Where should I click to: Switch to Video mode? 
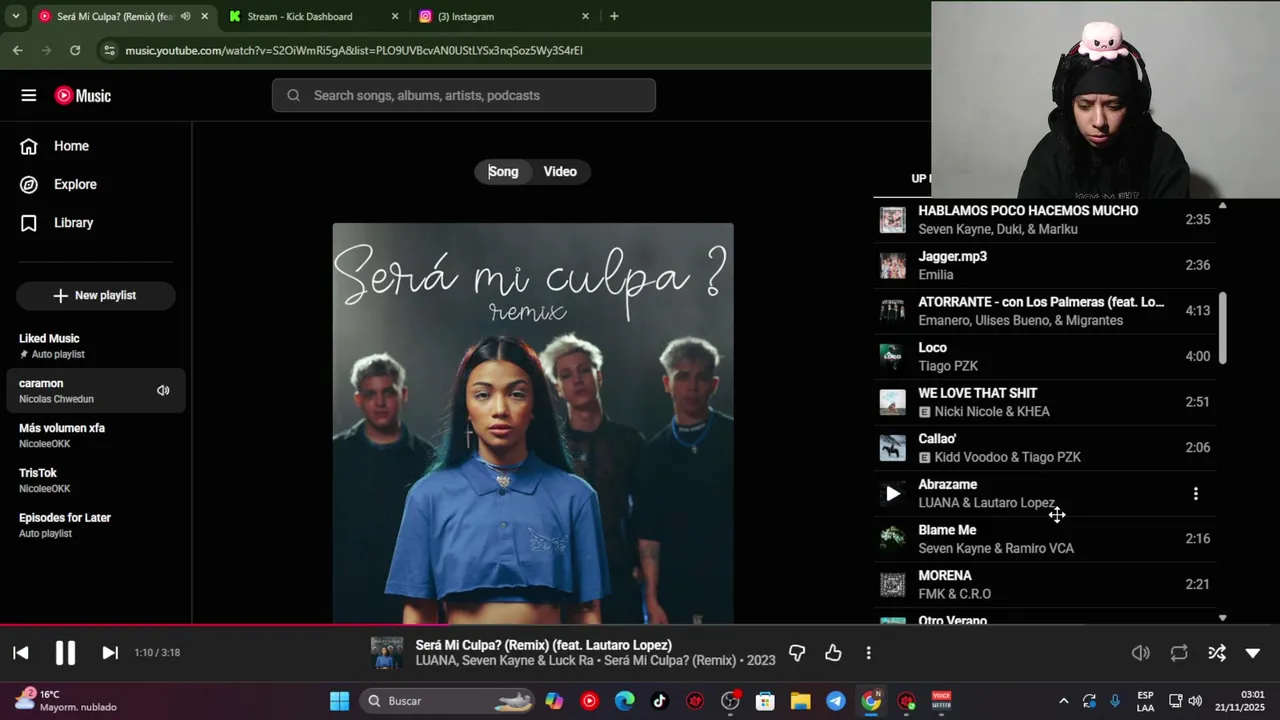(x=560, y=172)
